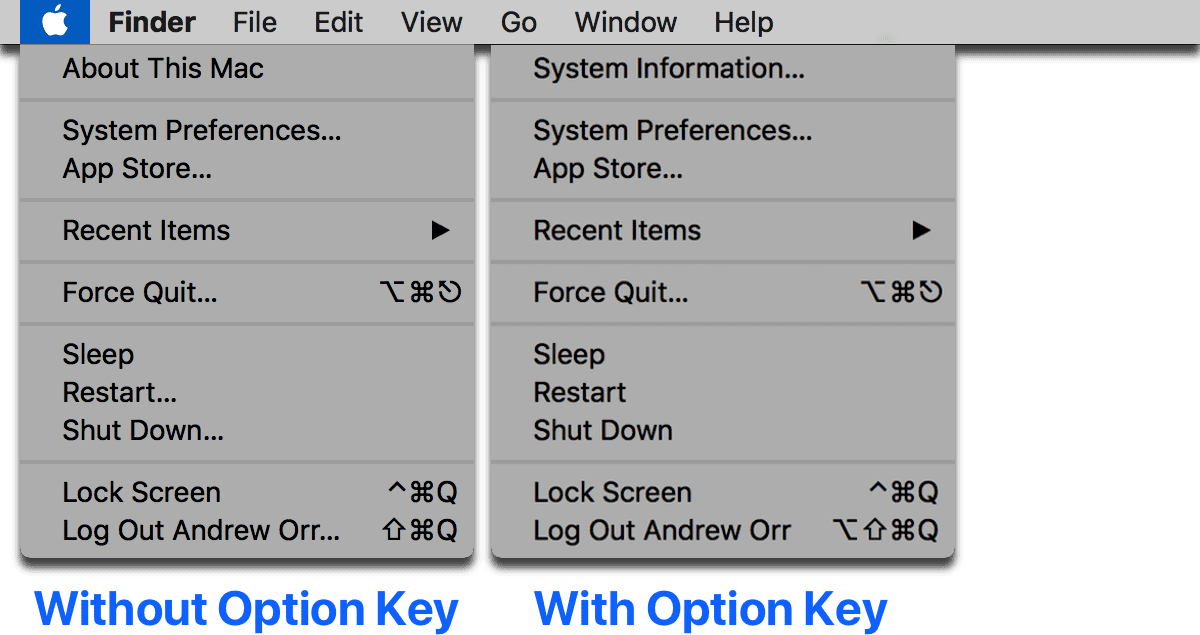Open the Edit menu
Viewport: 1200px width, 635px height.
(x=338, y=22)
